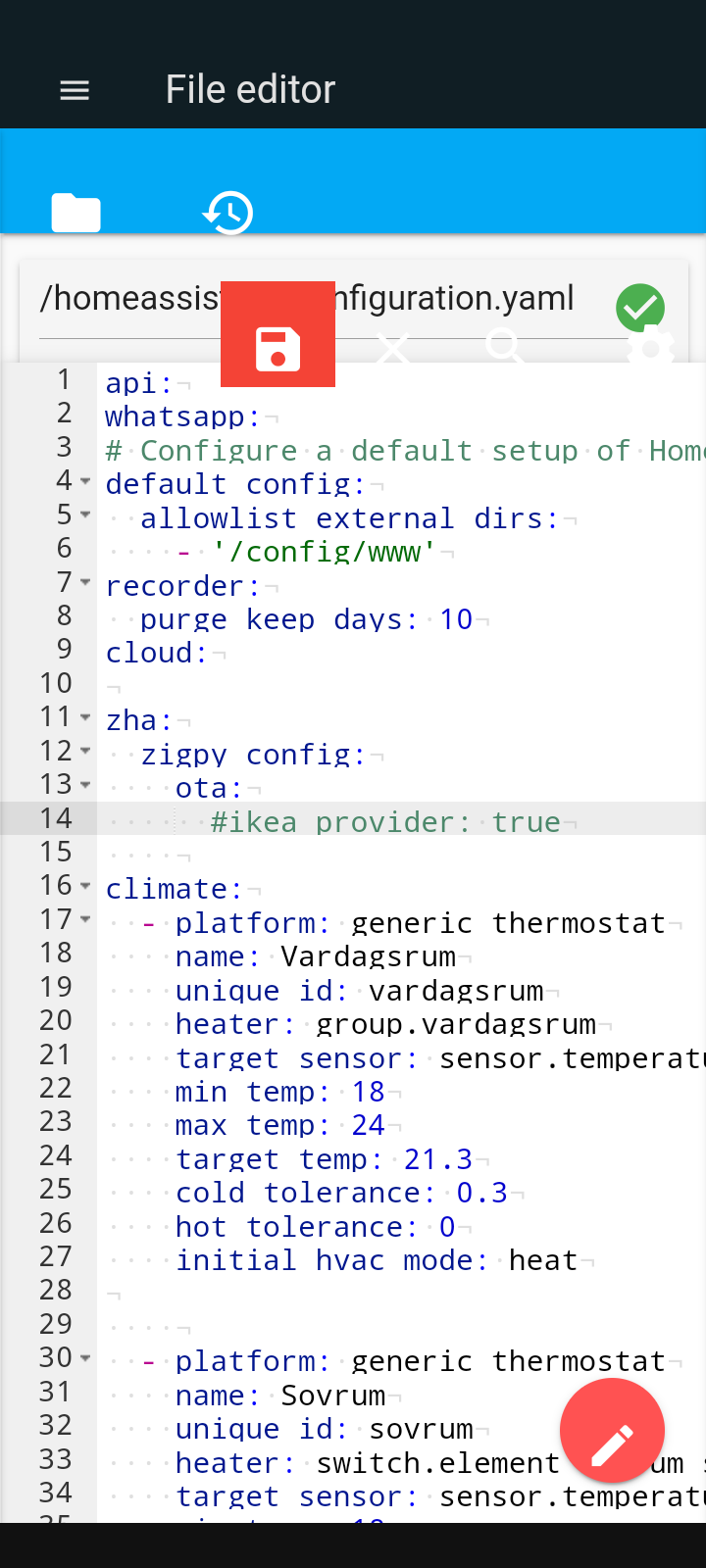Collapse the default_config section fold
This screenshot has width=706, height=1568.
tap(85, 482)
